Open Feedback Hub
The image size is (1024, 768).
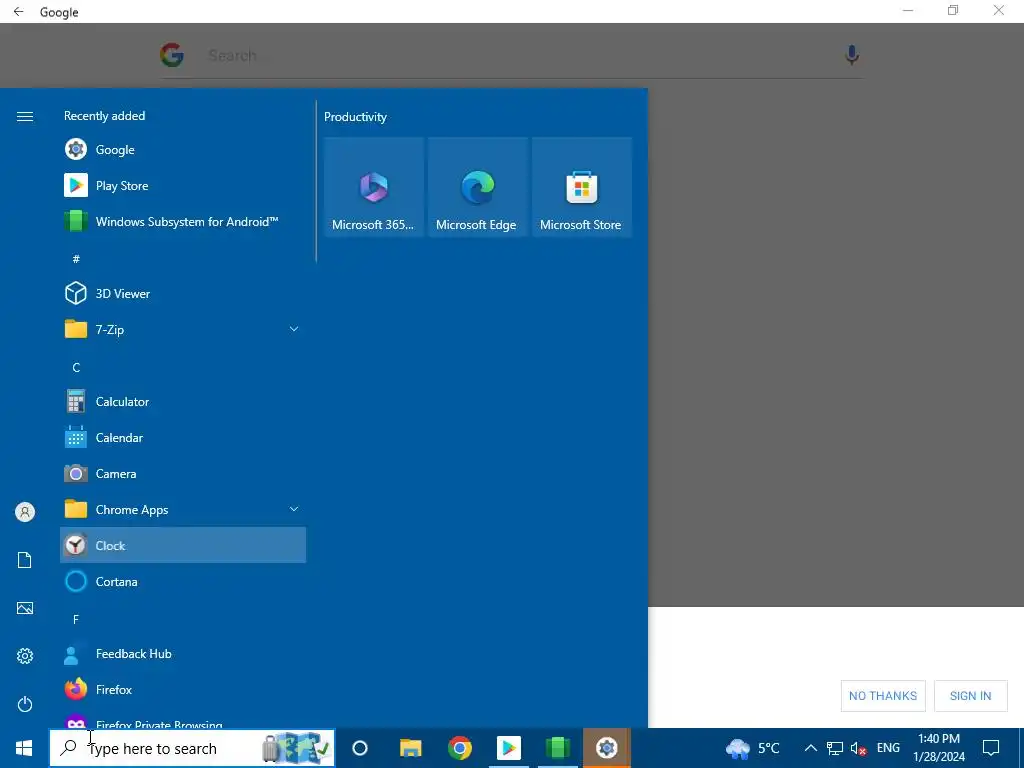(x=183, y=654)
